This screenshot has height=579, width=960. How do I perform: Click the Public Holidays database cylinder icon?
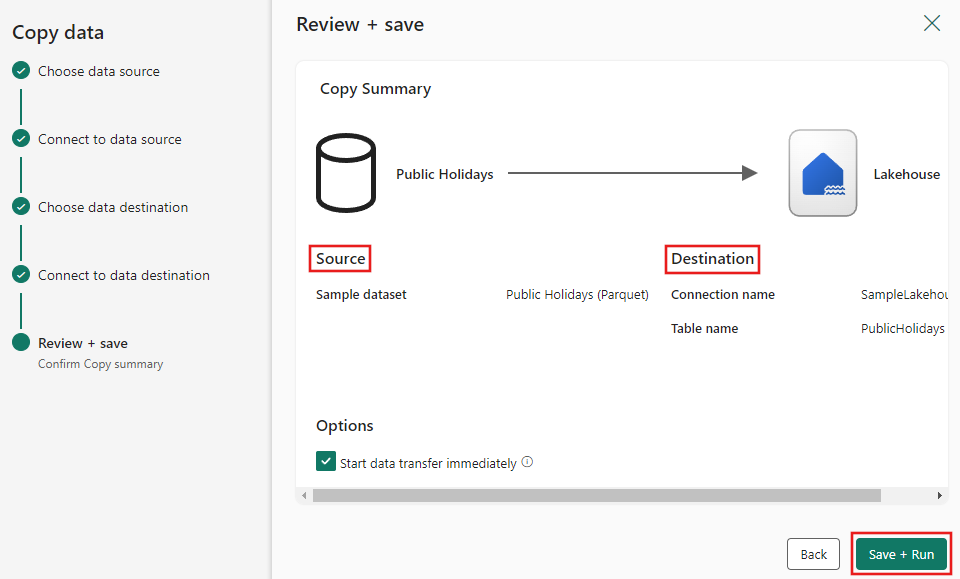coord(345,173)
